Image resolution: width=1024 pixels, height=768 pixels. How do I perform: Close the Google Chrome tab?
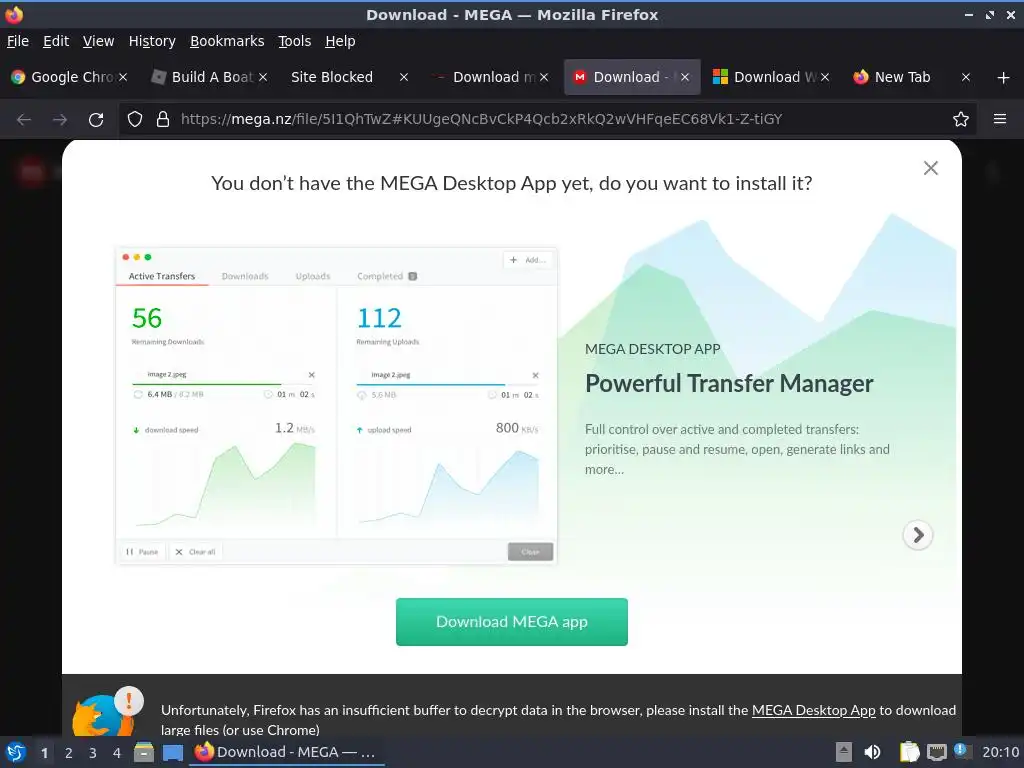(x=123, y=77)
